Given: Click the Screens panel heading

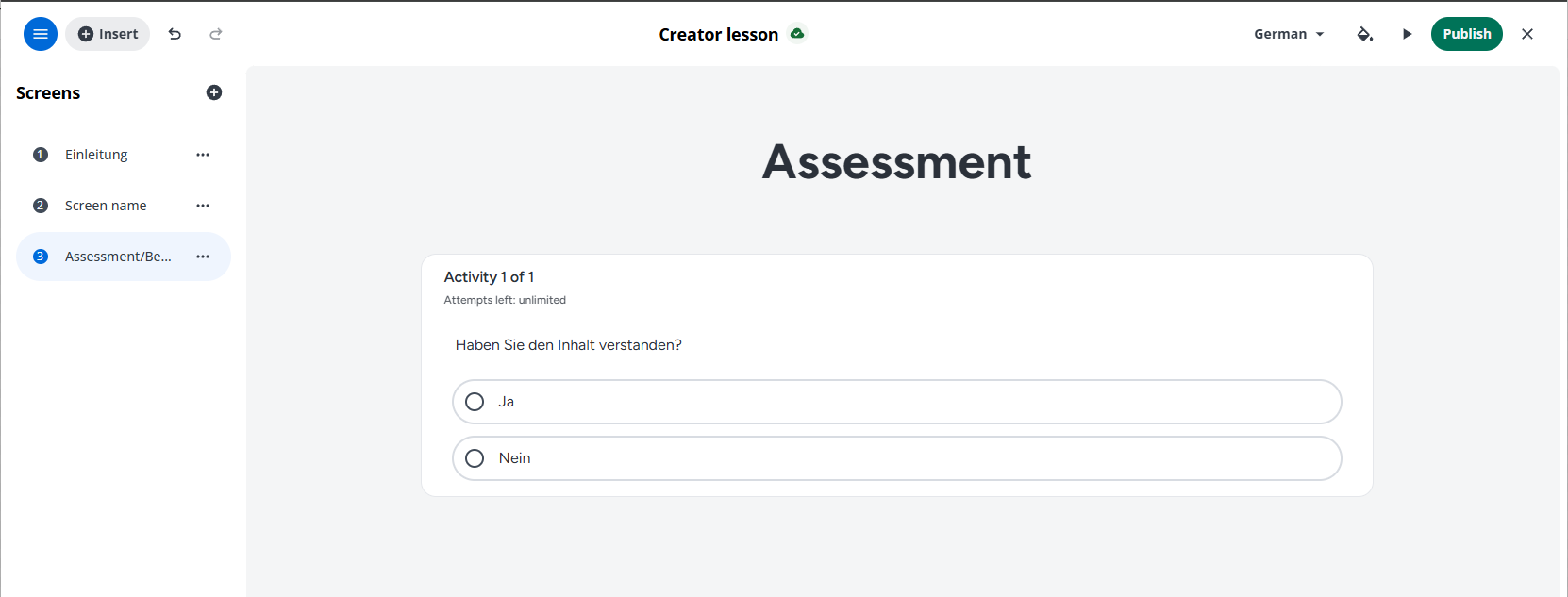Looking at the screenshot, I should pyautogui.click(x=48, y=92).
